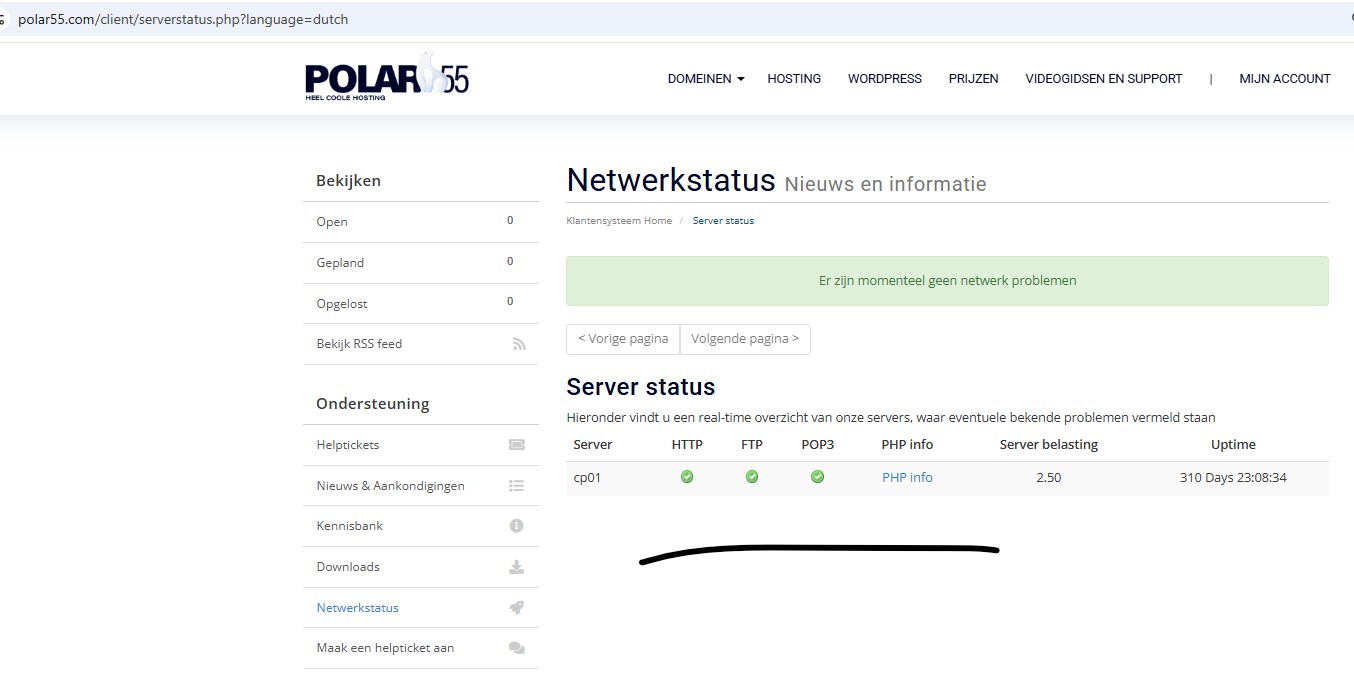This screenshot has width=1354, height=676.
Task: Click the Volgende pagina button
Action: [x=745, y=339]
